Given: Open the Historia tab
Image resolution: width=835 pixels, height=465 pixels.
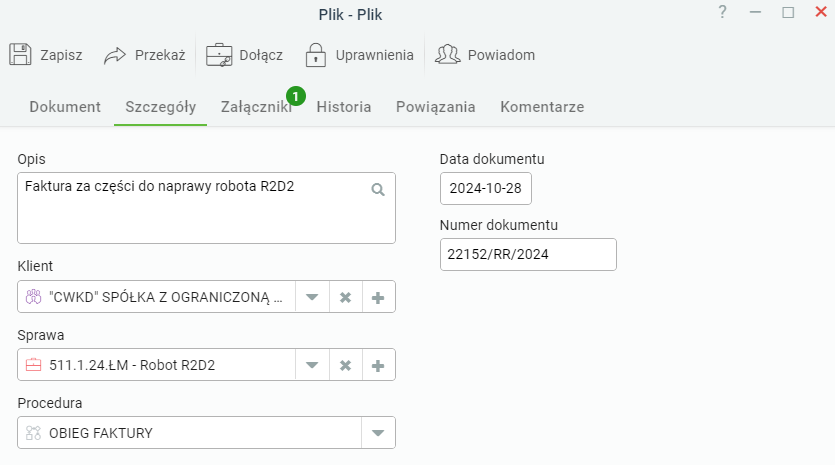Looking at the screenshot, I should [343, 107].
